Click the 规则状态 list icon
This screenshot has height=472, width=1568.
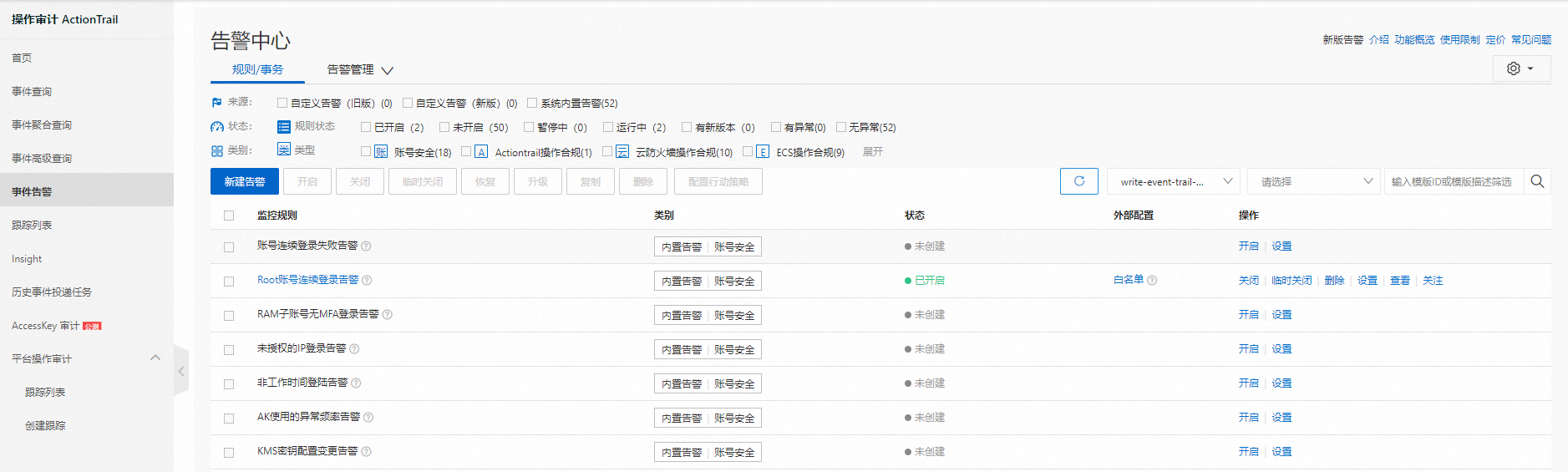(x=284, y=127)
